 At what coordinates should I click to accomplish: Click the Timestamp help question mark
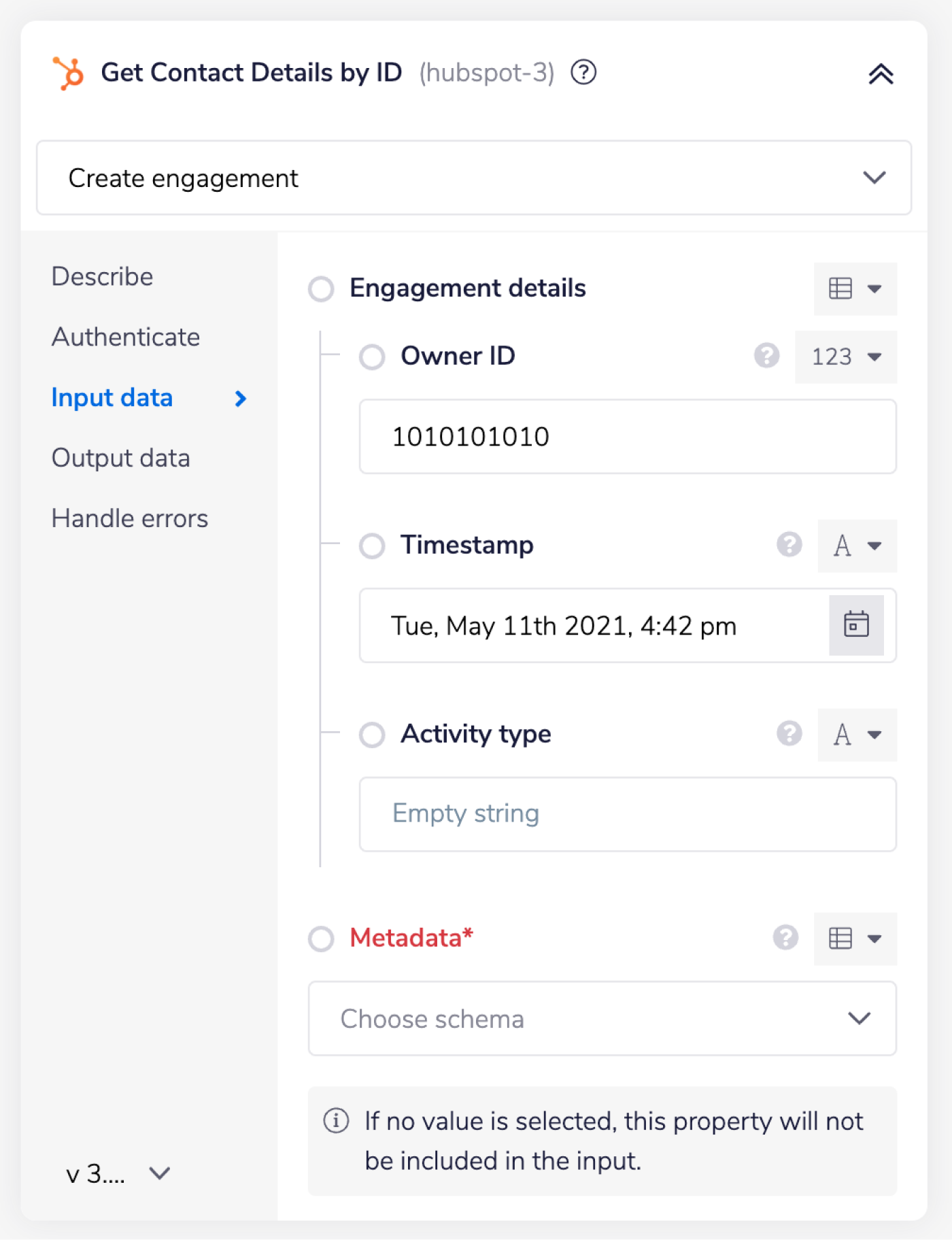pos(789,545)
